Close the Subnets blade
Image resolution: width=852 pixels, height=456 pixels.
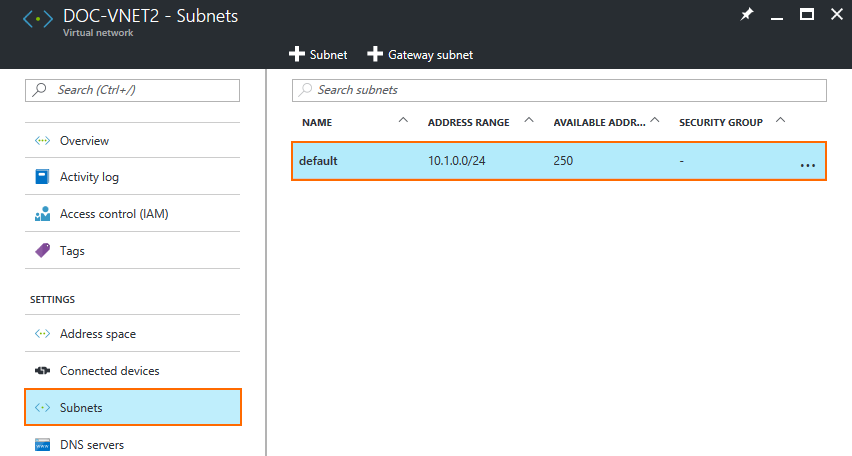coord(837,15)
